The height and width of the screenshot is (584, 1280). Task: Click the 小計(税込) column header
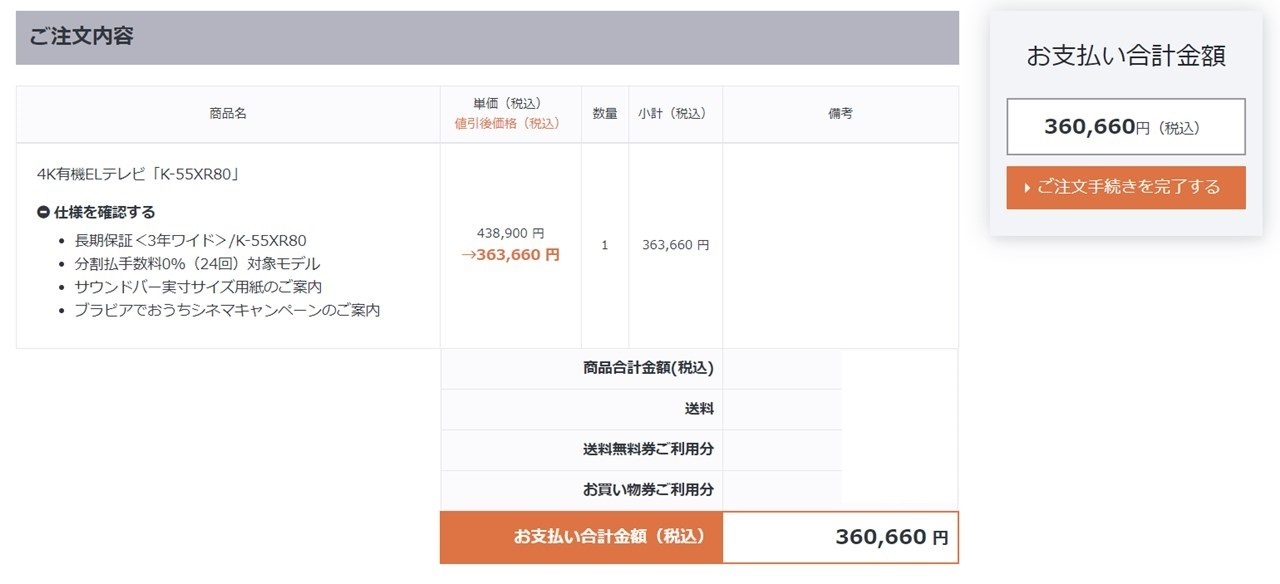pos(675,114)
